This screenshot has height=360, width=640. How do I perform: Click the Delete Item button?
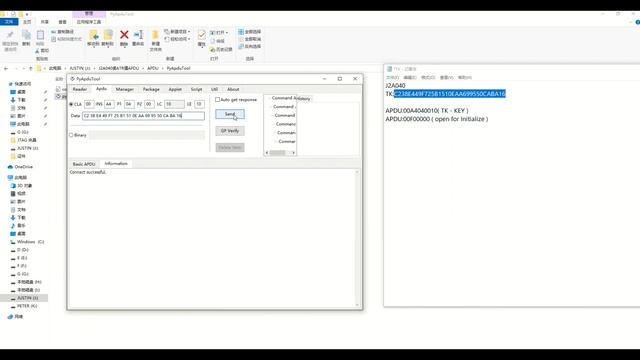coord(230,148)
